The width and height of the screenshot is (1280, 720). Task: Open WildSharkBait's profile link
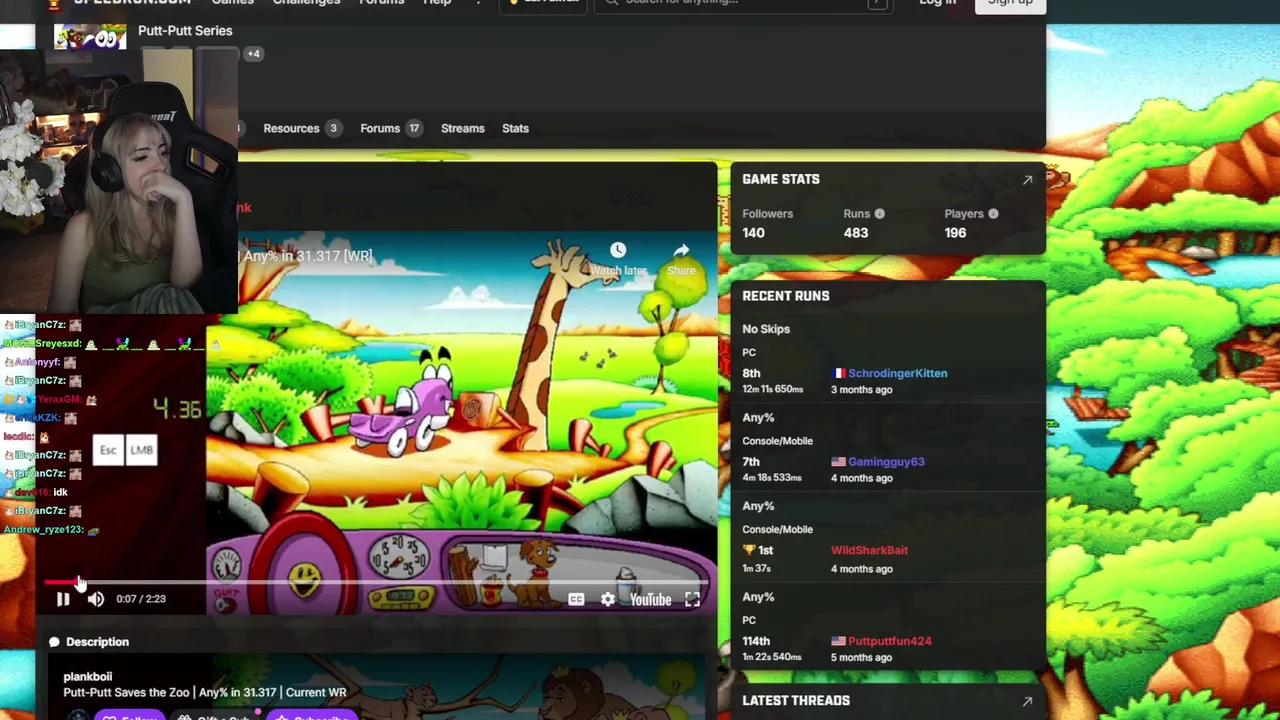(x=869, y=550)
